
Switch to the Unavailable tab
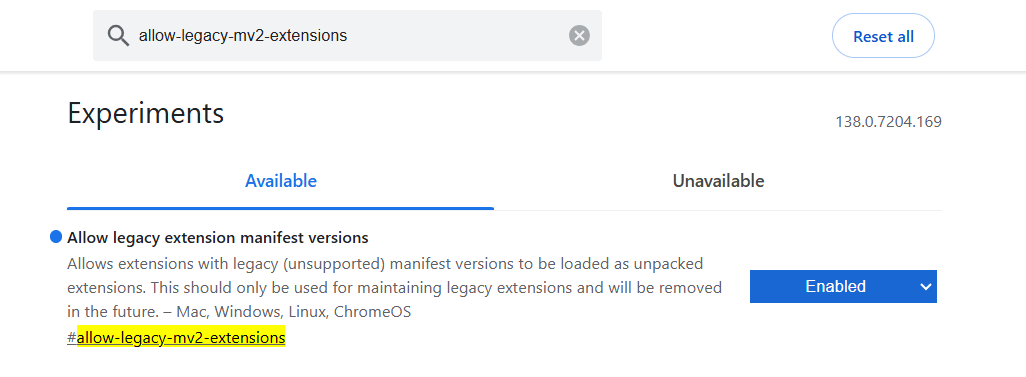click(718, 181)
